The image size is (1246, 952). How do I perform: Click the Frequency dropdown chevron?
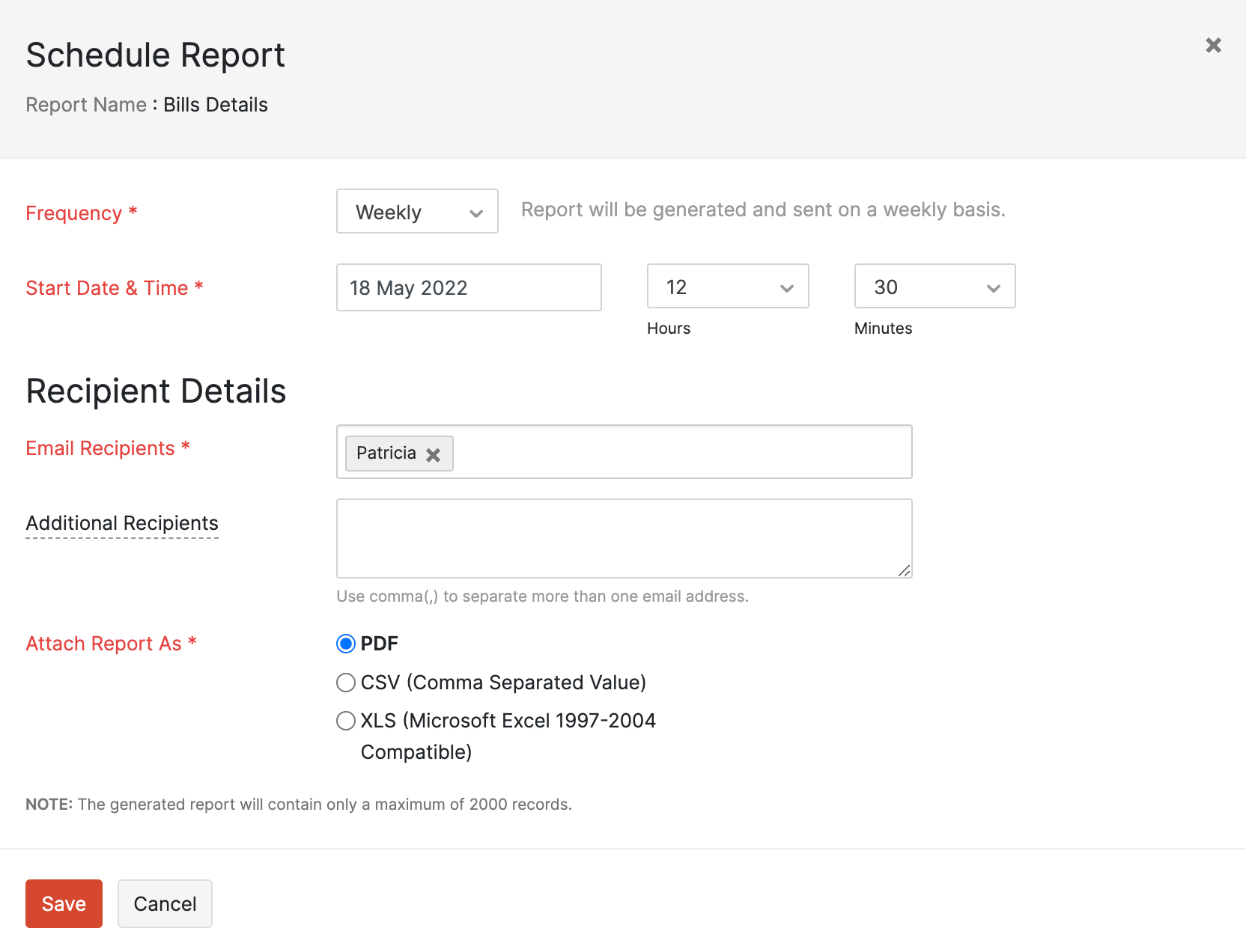(x=476, y=213)
